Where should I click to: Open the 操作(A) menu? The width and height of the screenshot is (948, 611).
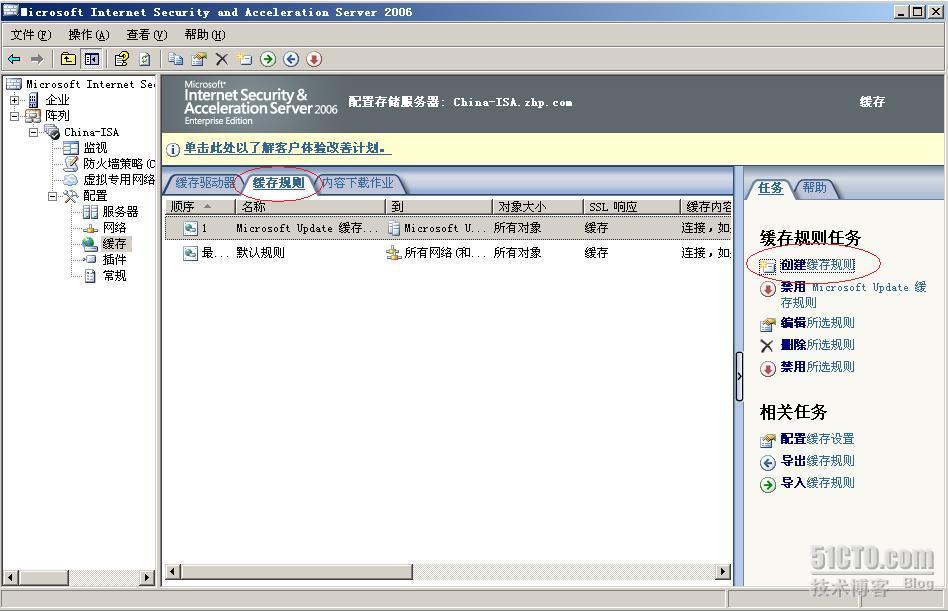click(88, 35)
